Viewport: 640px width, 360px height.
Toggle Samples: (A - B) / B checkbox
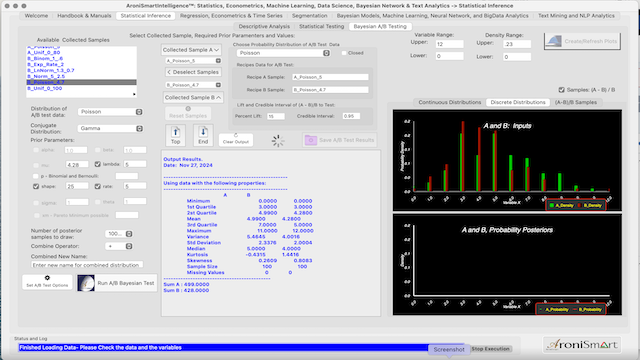click(562, 90)
